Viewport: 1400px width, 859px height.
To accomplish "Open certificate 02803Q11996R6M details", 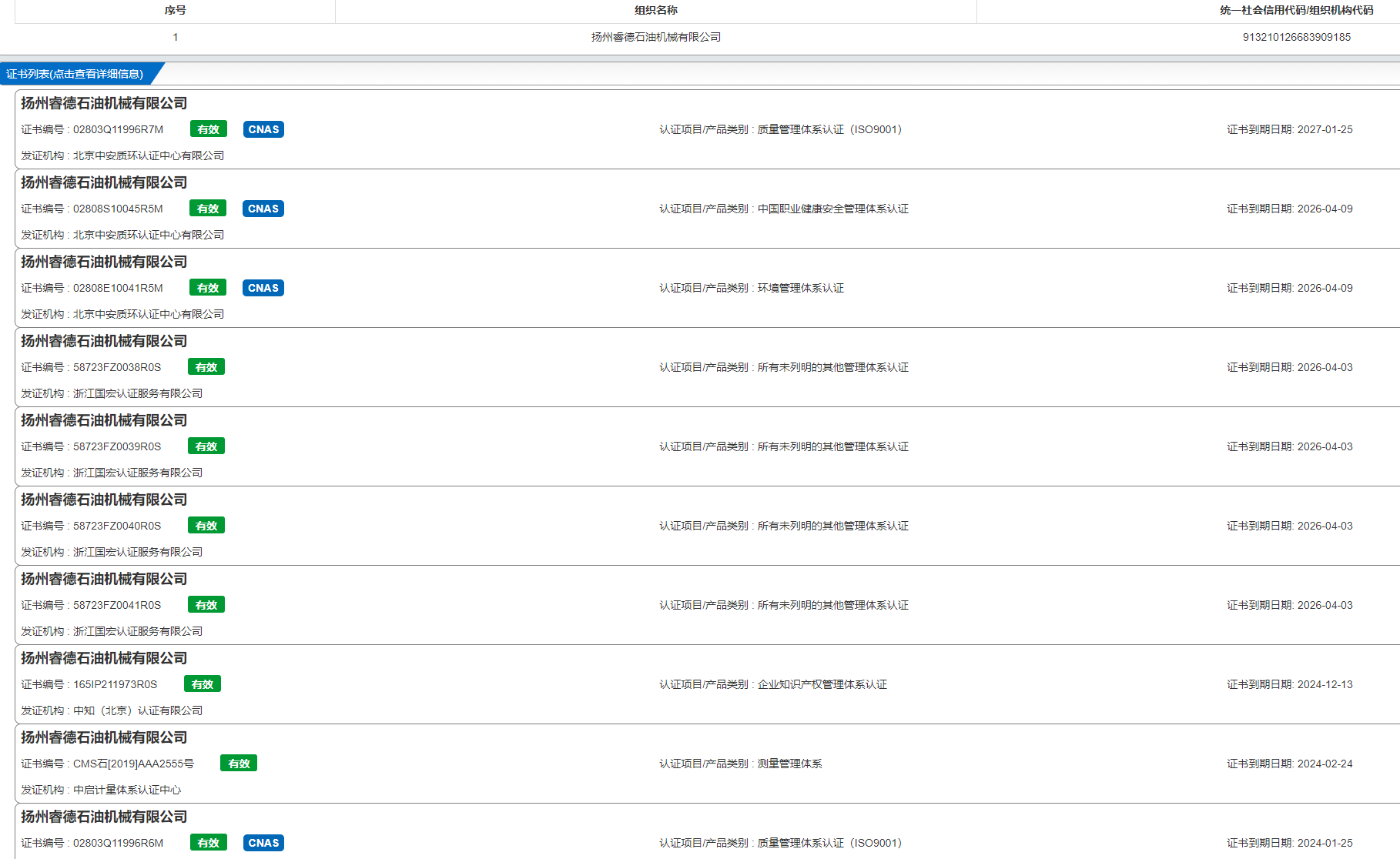I will pos(708,831).
